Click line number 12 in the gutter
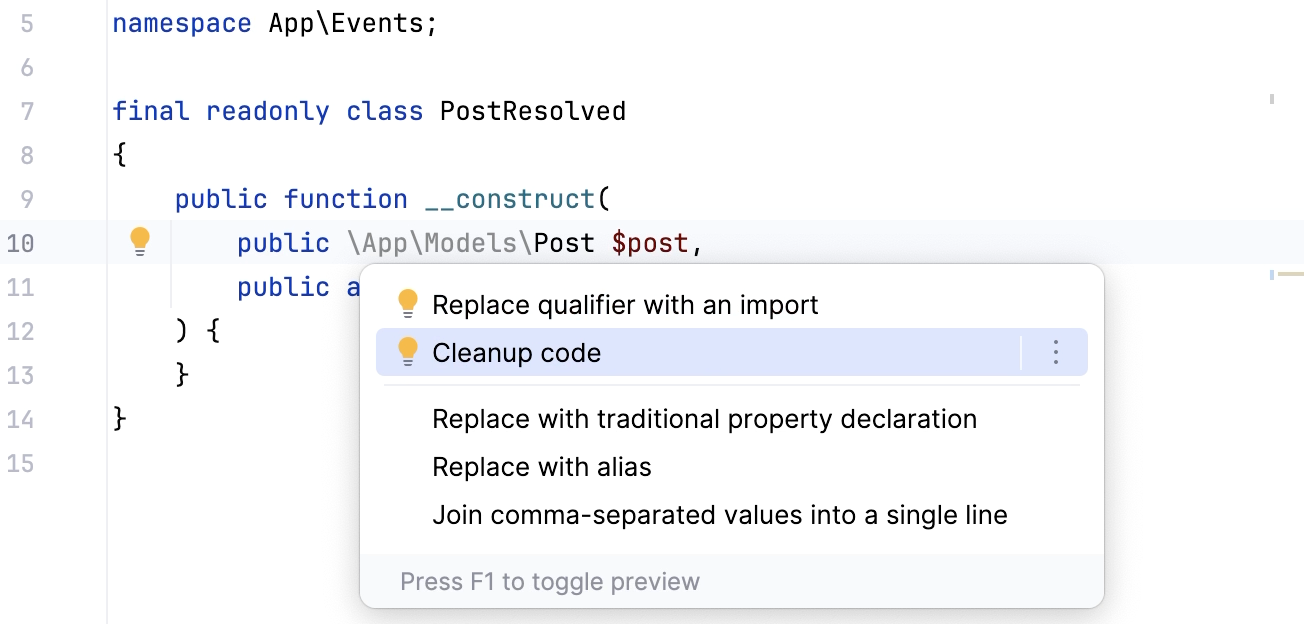 point(21,331)
